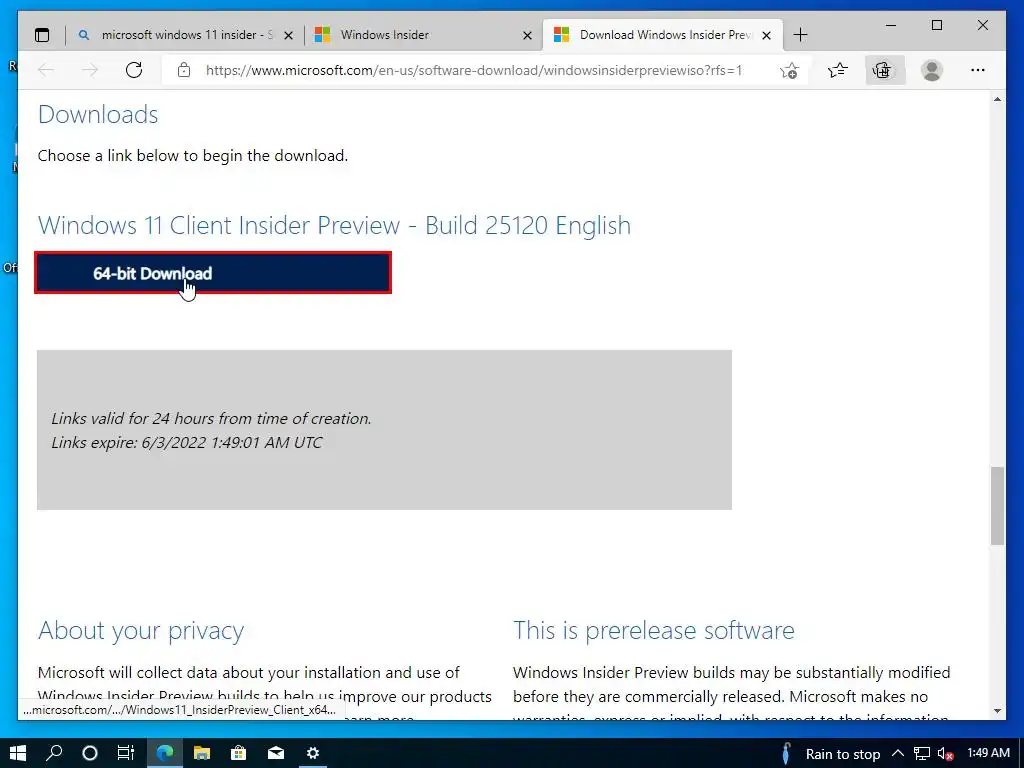This screenshot has width=1024, height=768.
Task: Add this page to favorites
Action: tap(790, 70)
